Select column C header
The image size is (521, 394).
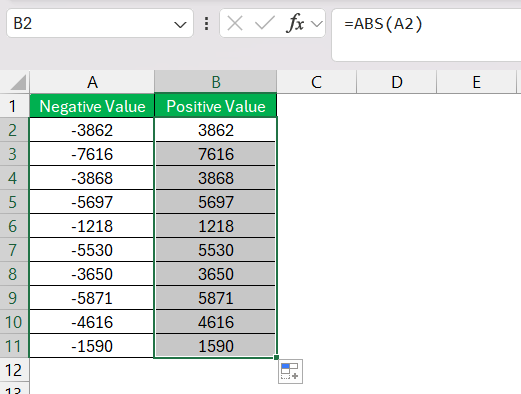317,82
